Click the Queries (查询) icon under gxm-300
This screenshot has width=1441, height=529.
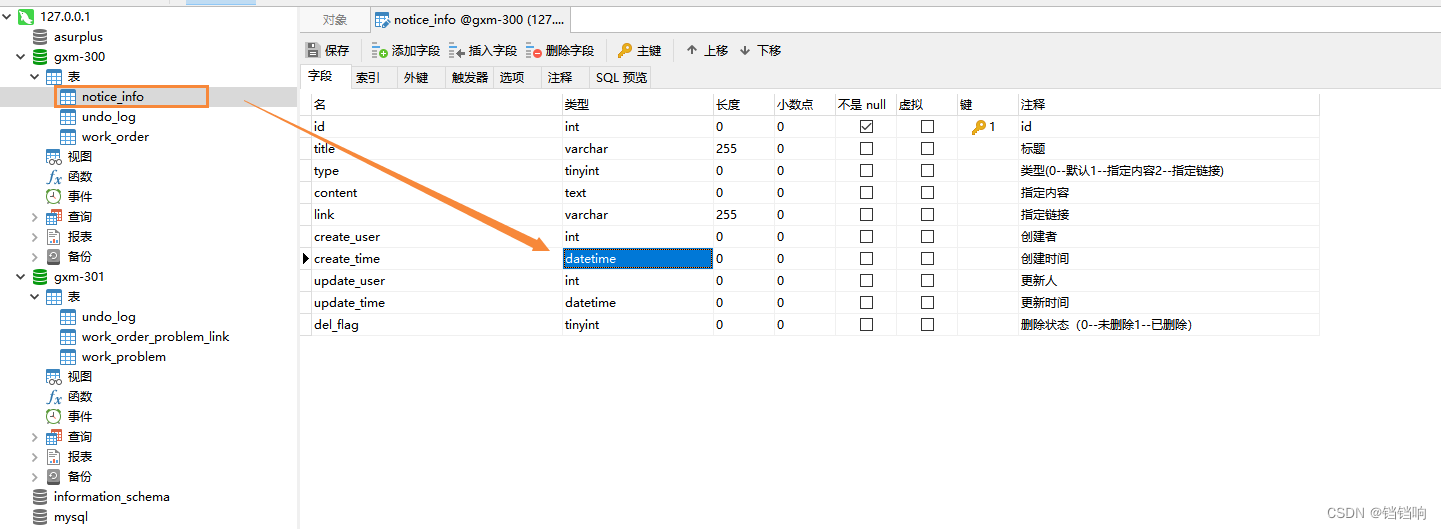click(54, 217)
